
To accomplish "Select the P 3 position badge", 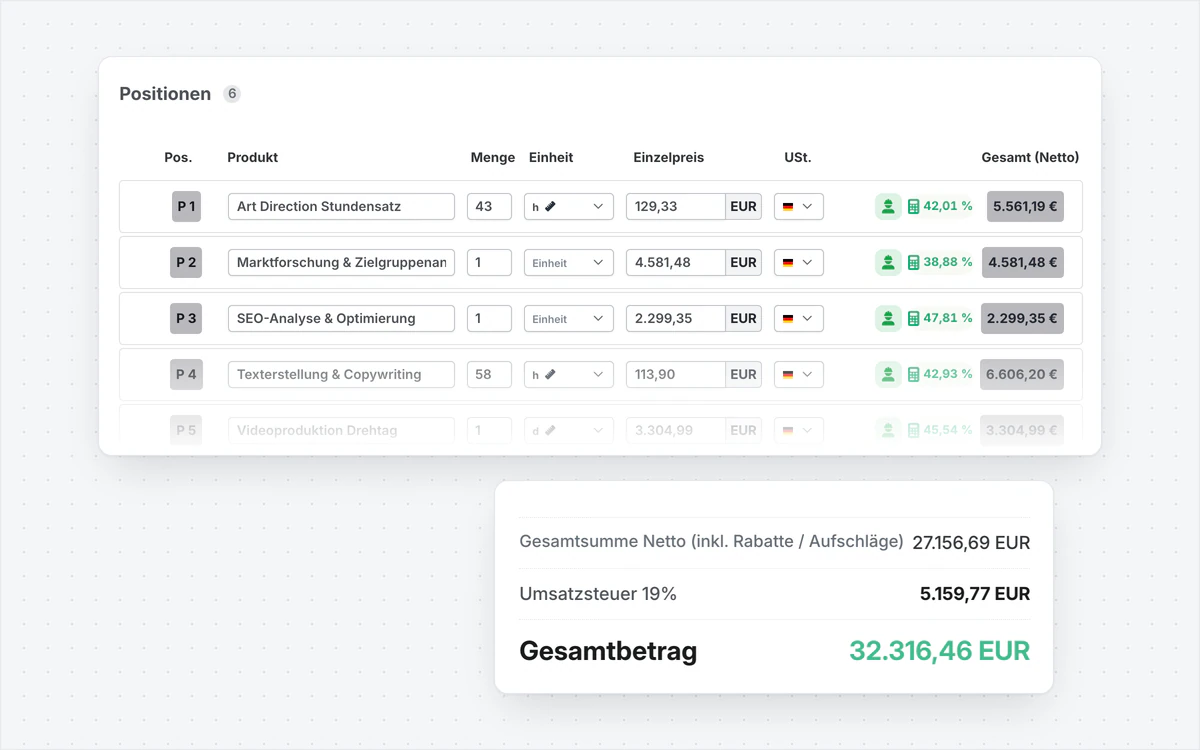I will pyautogui.click(x=186, y=318).
